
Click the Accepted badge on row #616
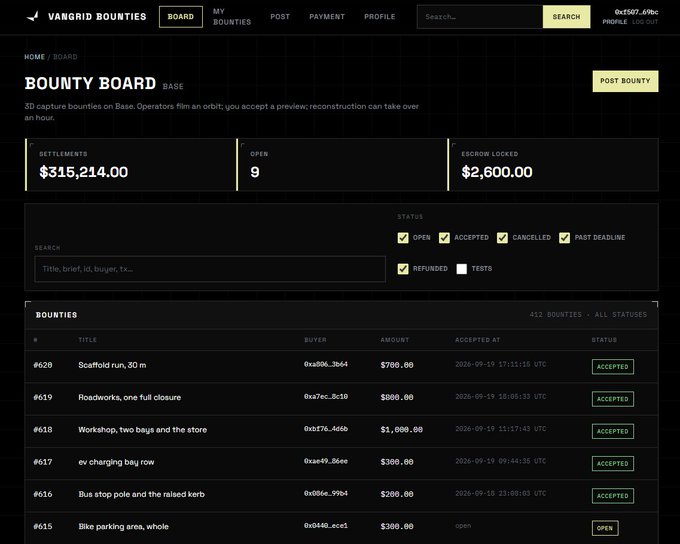point(612,496)
